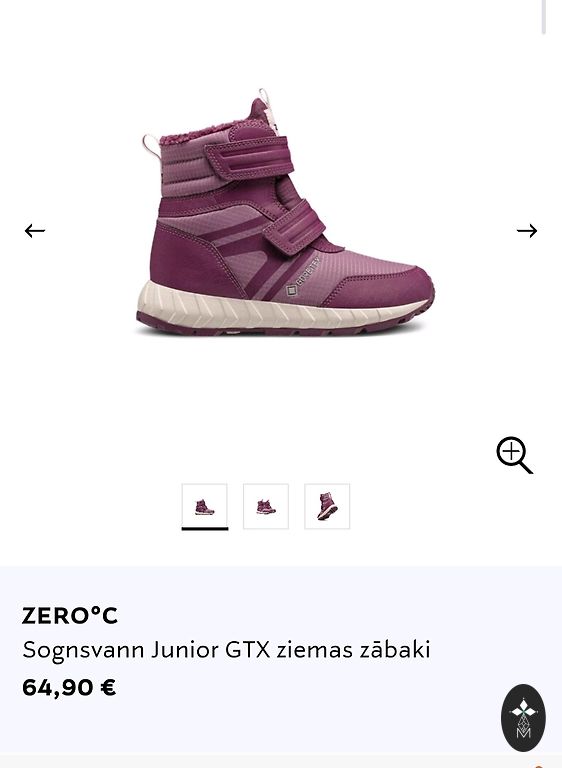Open the ZERO°C brand link
562x768 pixels.
70,616
